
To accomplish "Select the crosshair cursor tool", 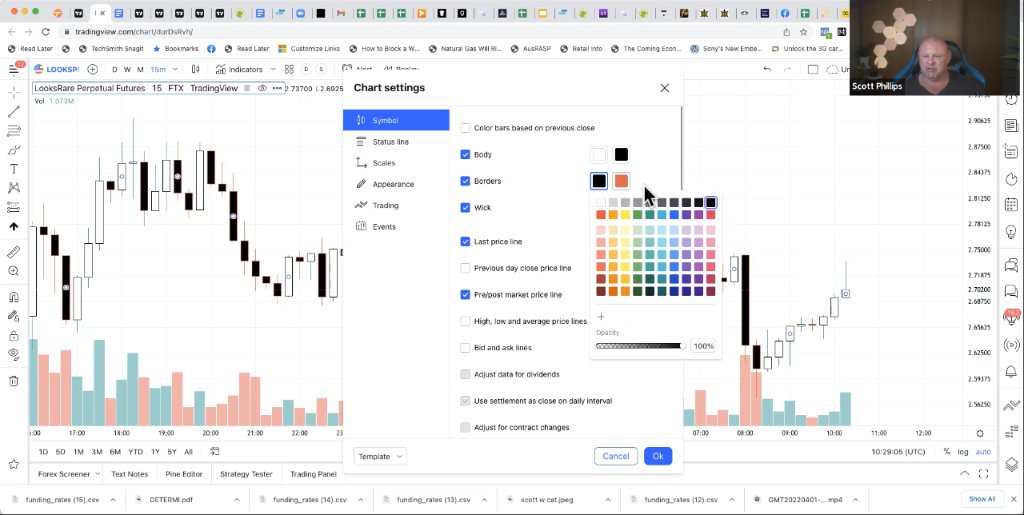I will (14, 93).
